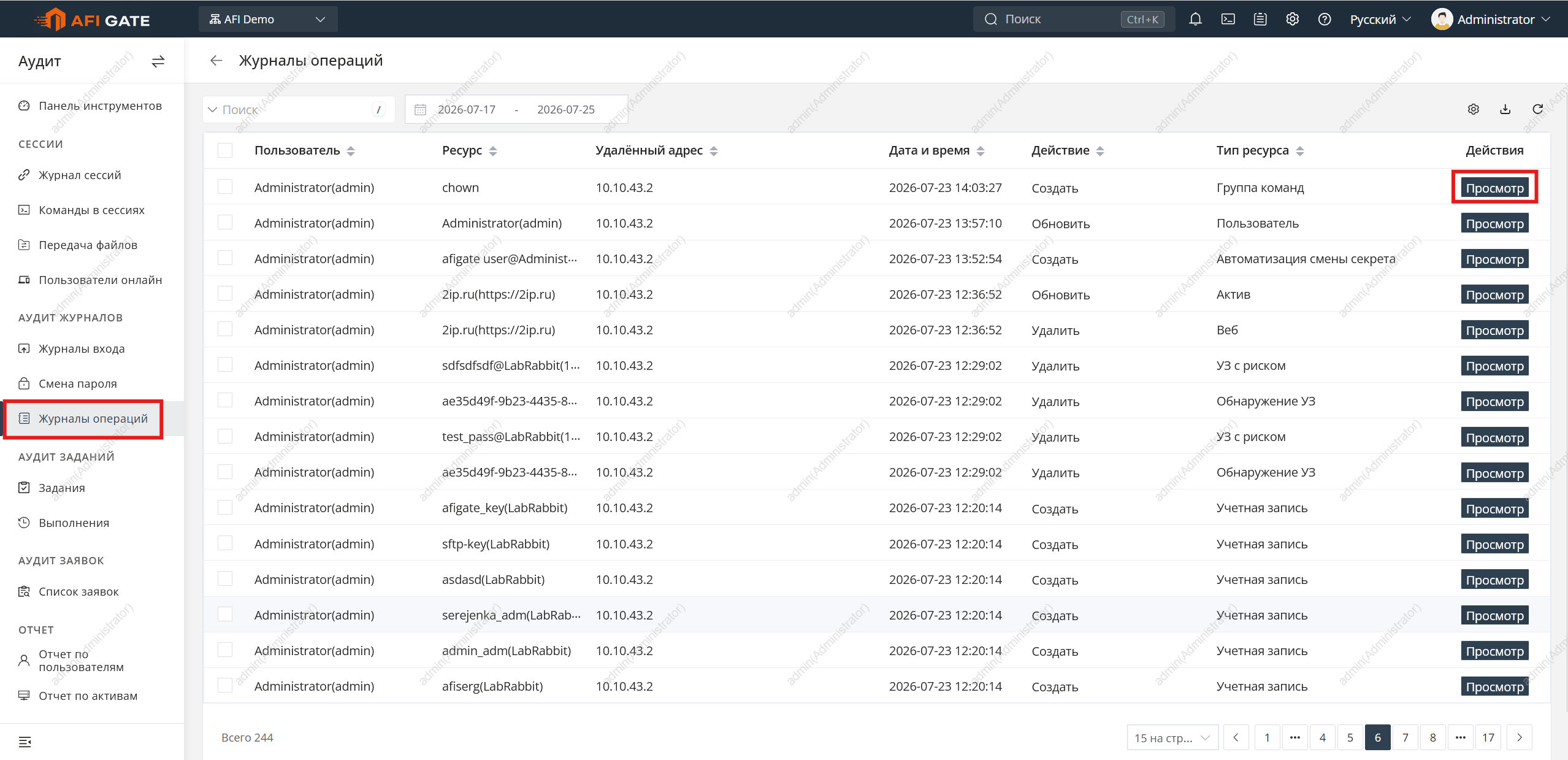Click the start date 2026-07-17 field

467,109
